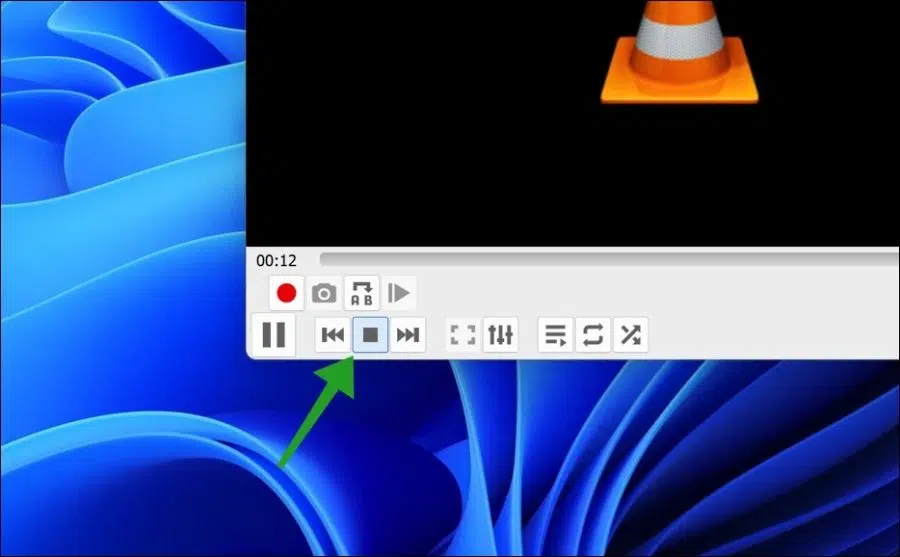Show the playlist via playlist icon
The image size is (900, 557).
[555, 334]
